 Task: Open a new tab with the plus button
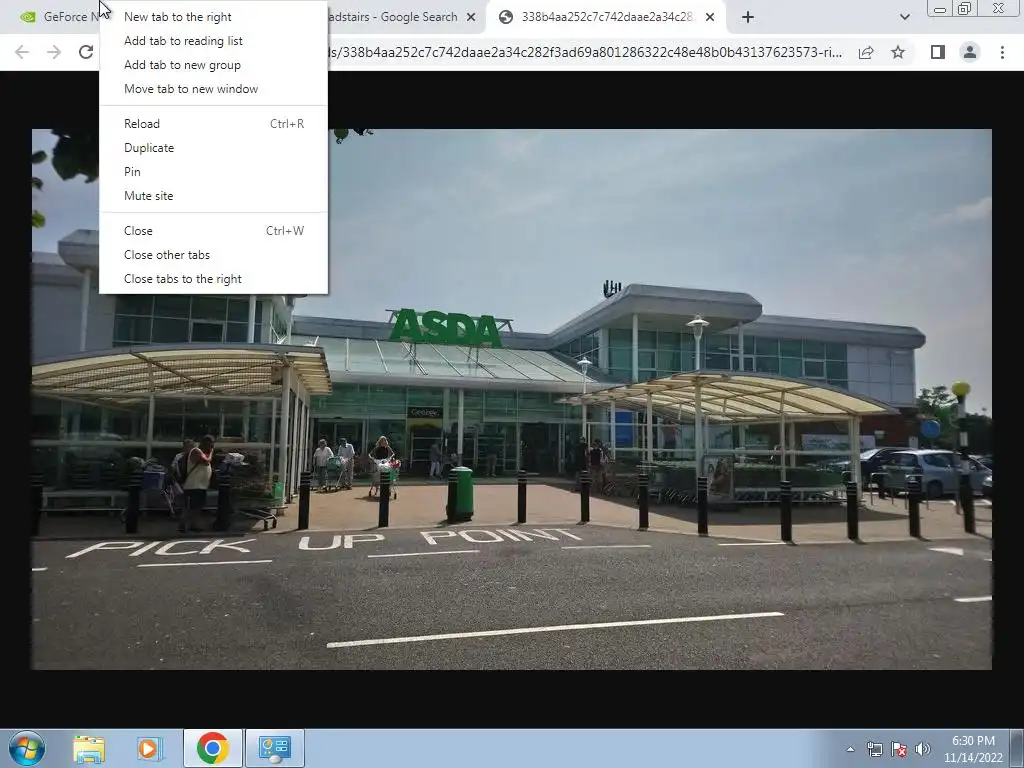[x=748, y=17]
